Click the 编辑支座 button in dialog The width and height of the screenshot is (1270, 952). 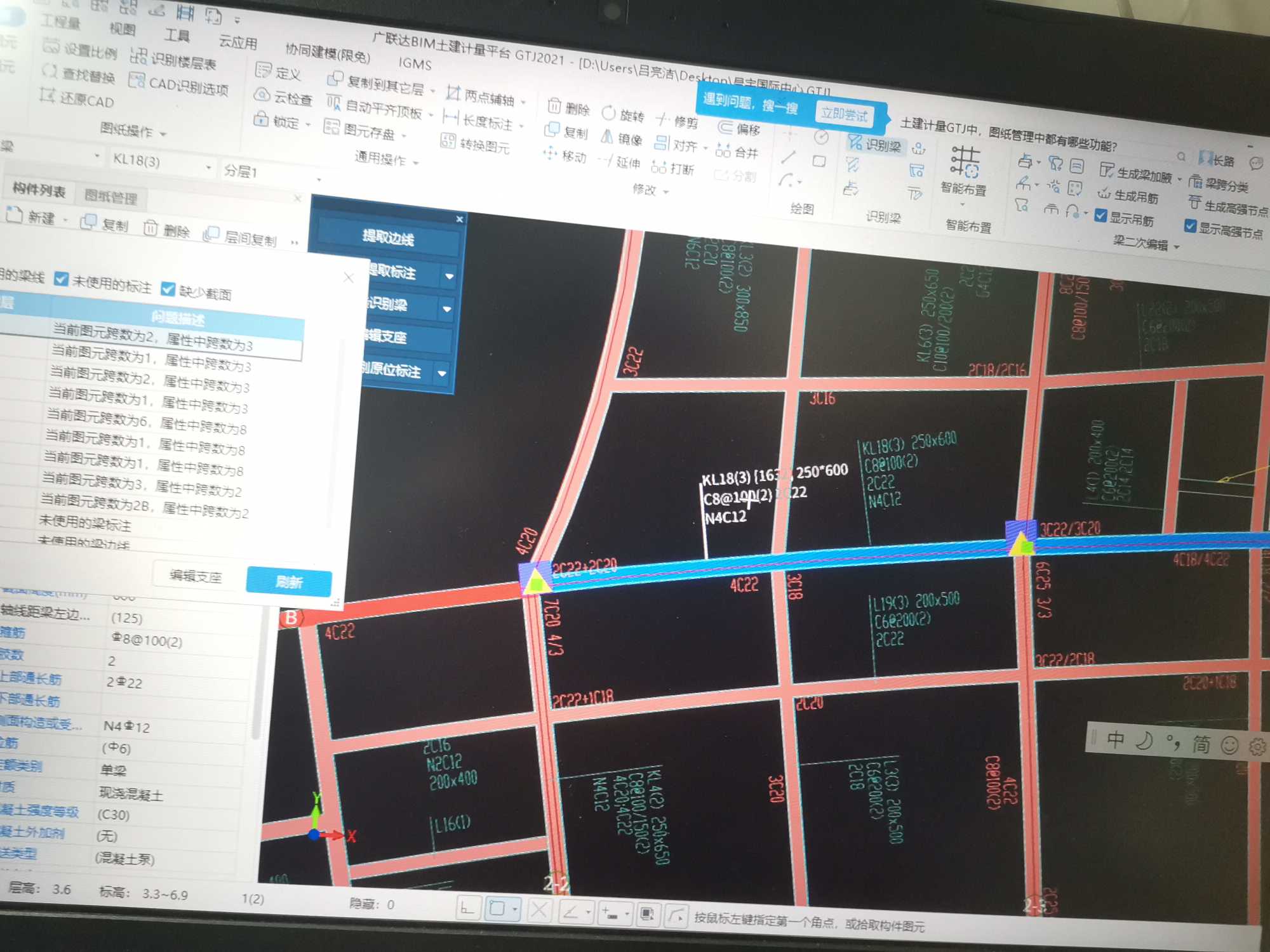click(196, 576)
